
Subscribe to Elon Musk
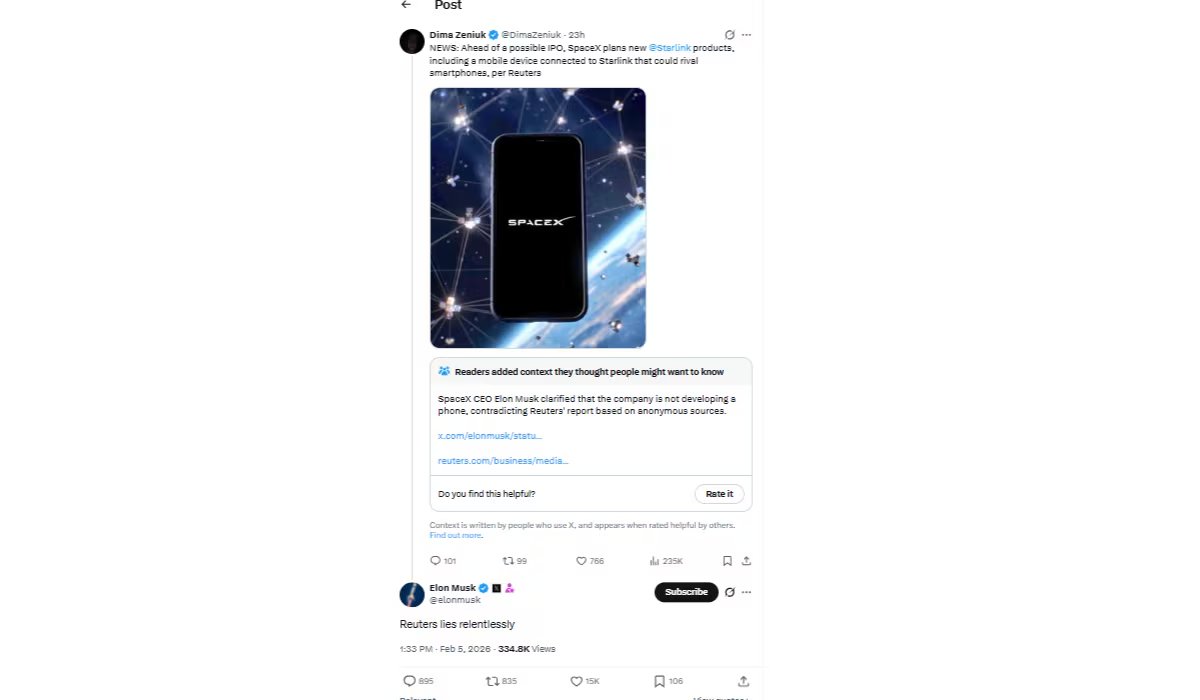[686, 592]
